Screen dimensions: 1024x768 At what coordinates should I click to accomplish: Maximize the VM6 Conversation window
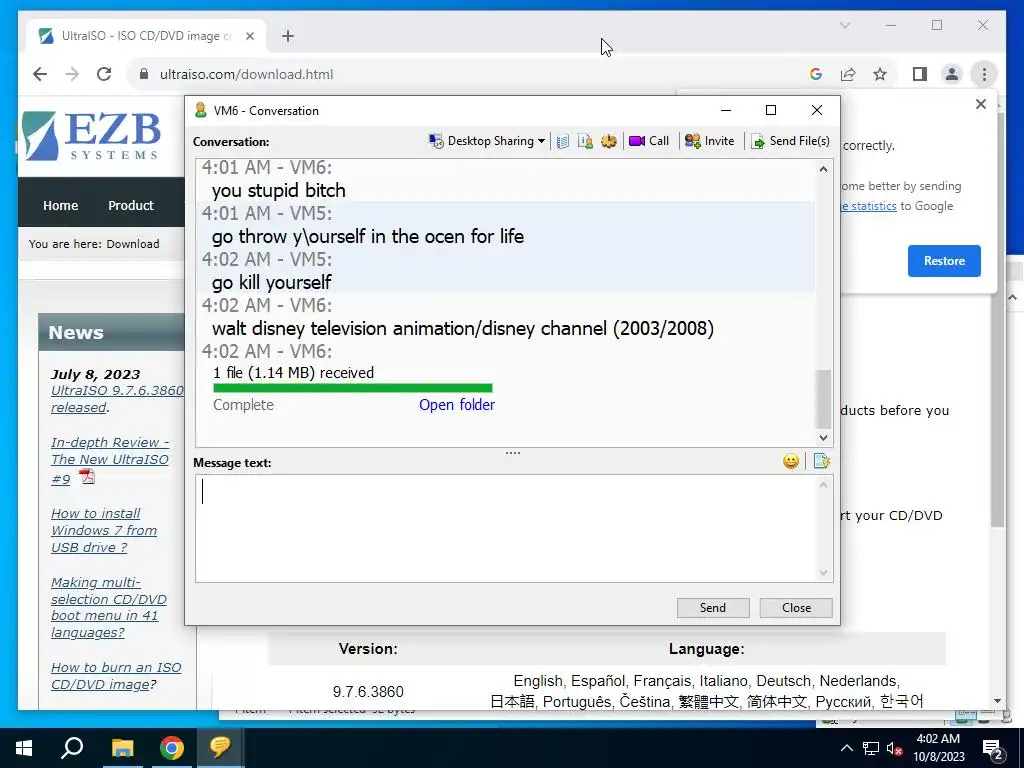(x=771, y=110)
